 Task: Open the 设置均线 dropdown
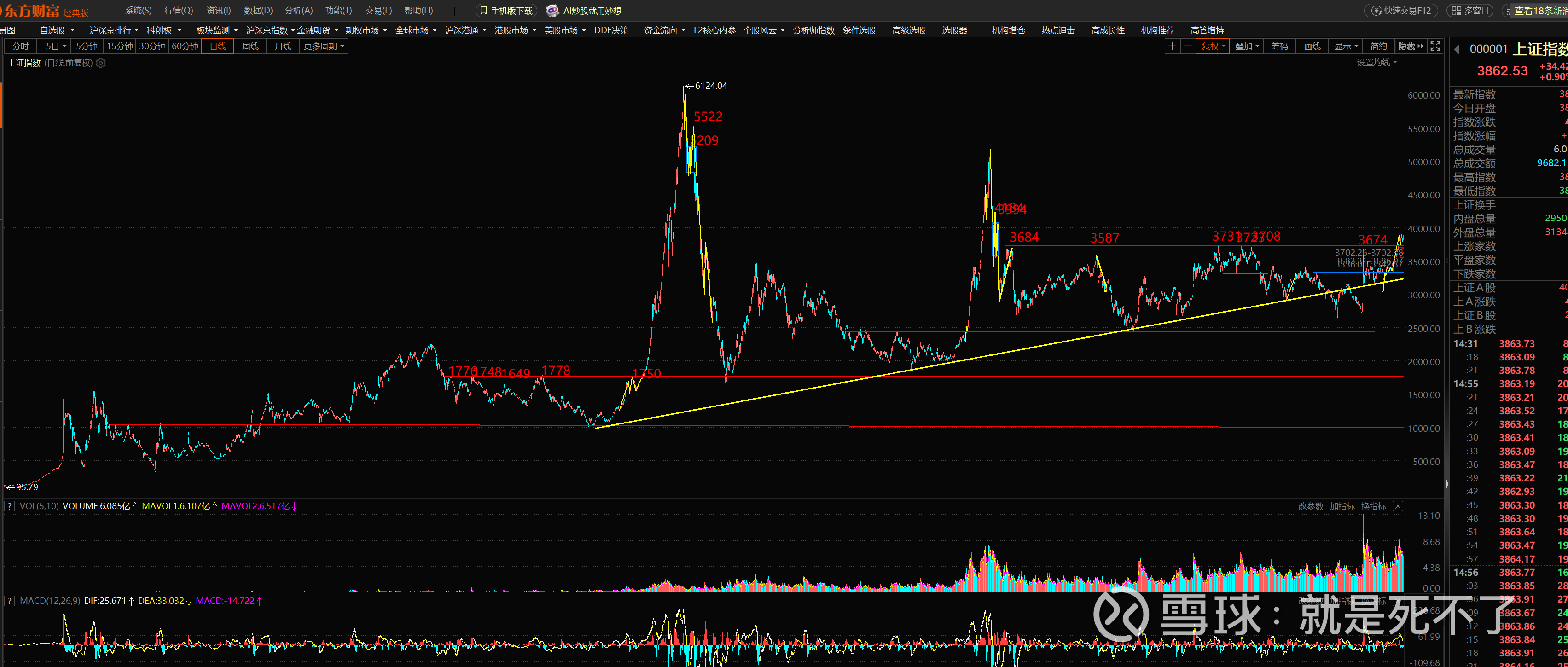pyautogui.click(x=1376, y=62)
